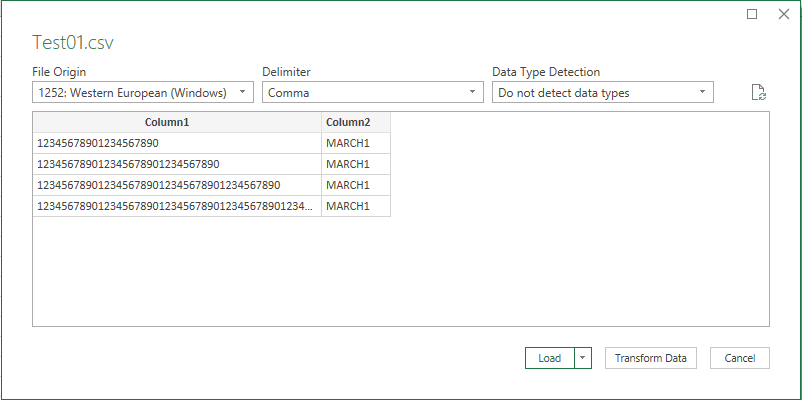Cancel the CSV import
The image size is (802, 400).
point(739,358)
